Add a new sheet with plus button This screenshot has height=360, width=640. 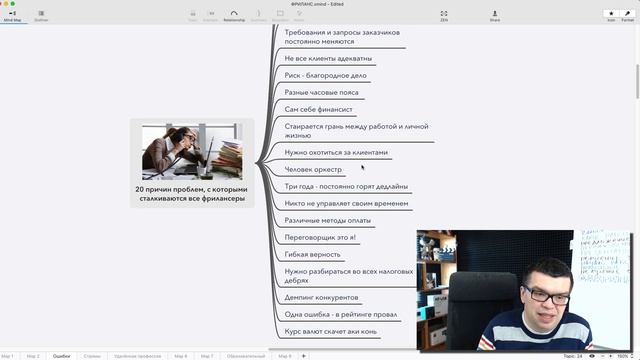[303, 356]
